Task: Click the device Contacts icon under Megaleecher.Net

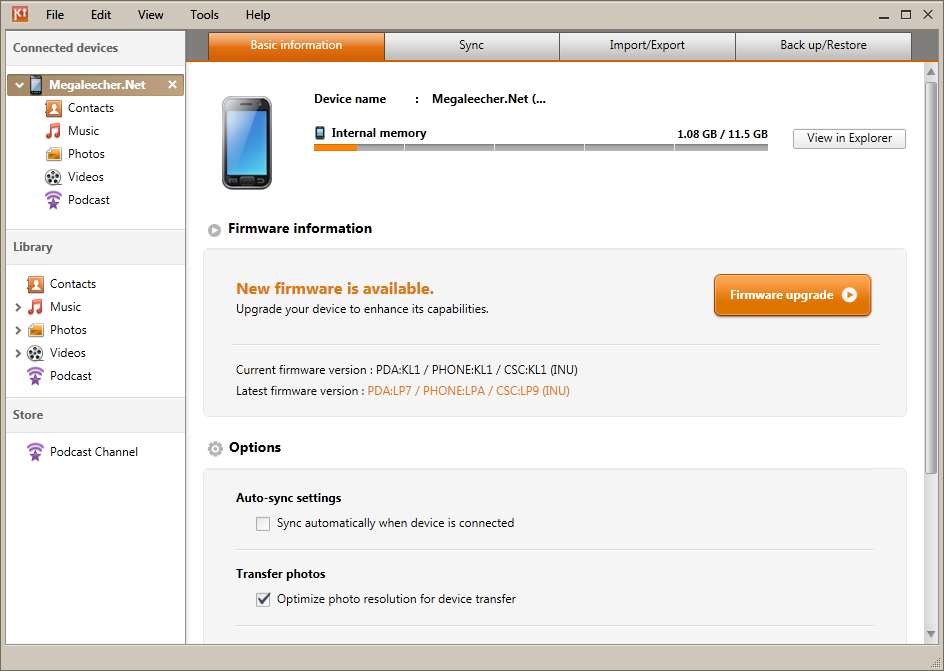Action: (x=54, y=108)
